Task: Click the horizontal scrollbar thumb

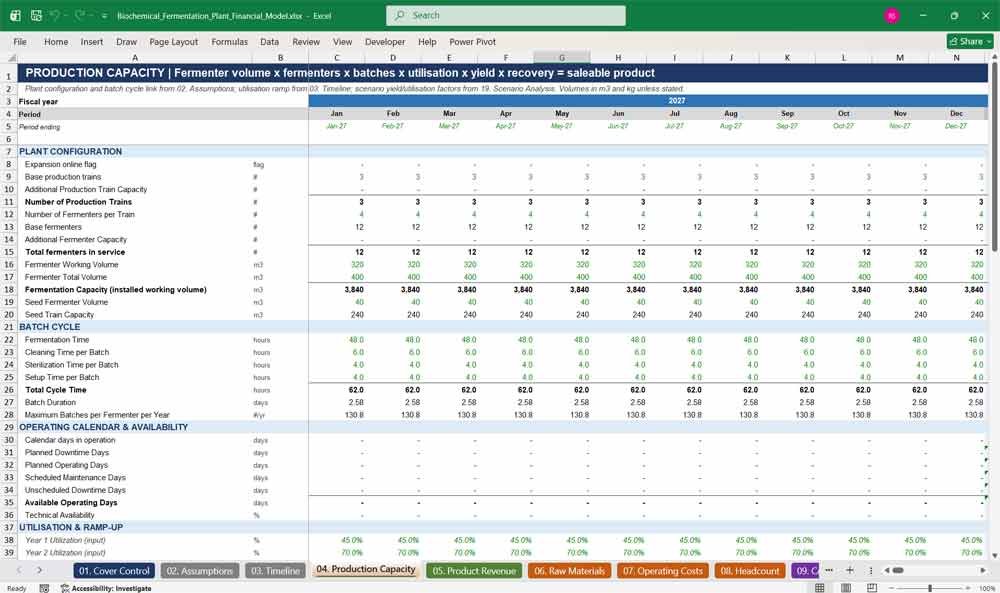Action: tap(897, 570)
